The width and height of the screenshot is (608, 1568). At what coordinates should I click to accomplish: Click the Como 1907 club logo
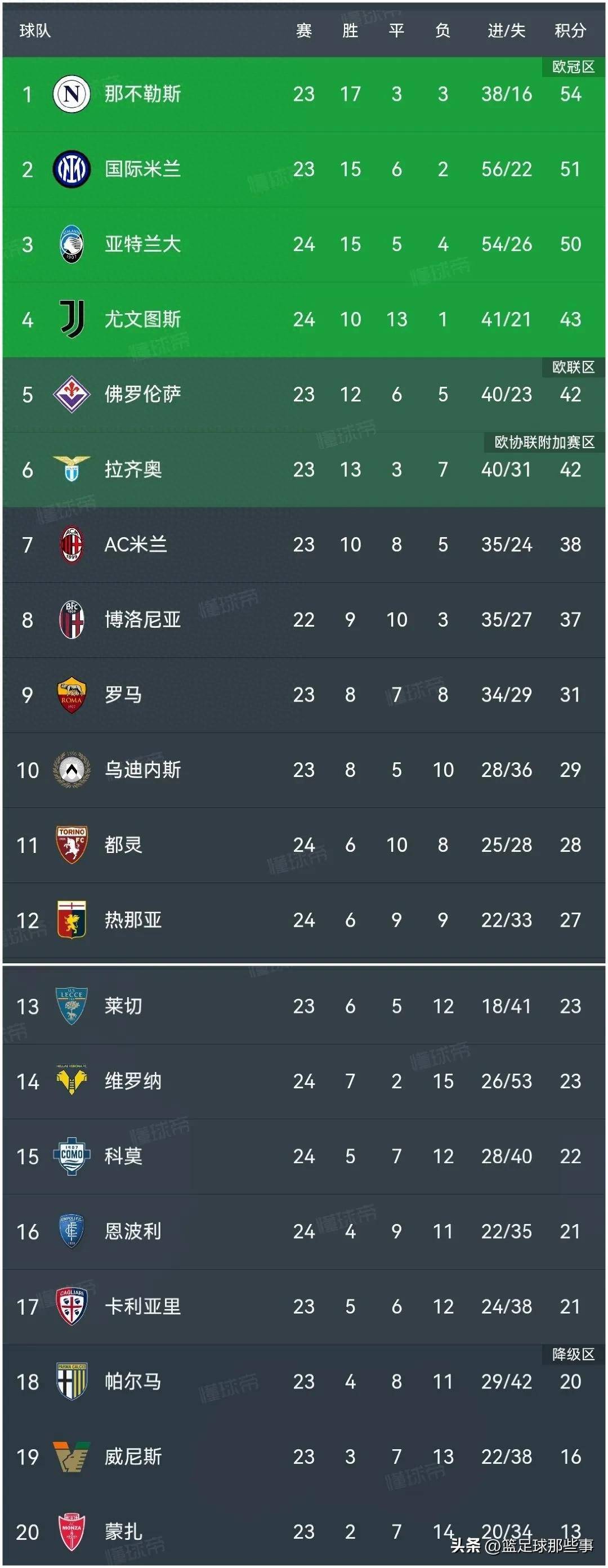point(71,1155)
